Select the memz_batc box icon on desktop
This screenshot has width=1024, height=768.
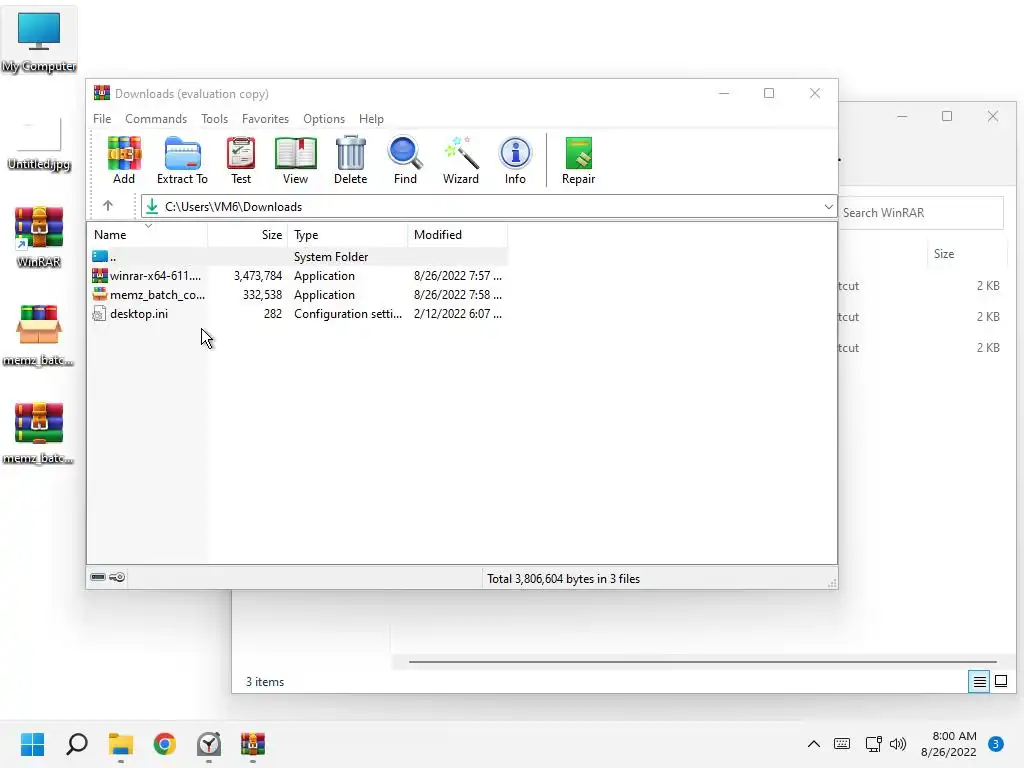pyautogui.click(x=39, y=335)
